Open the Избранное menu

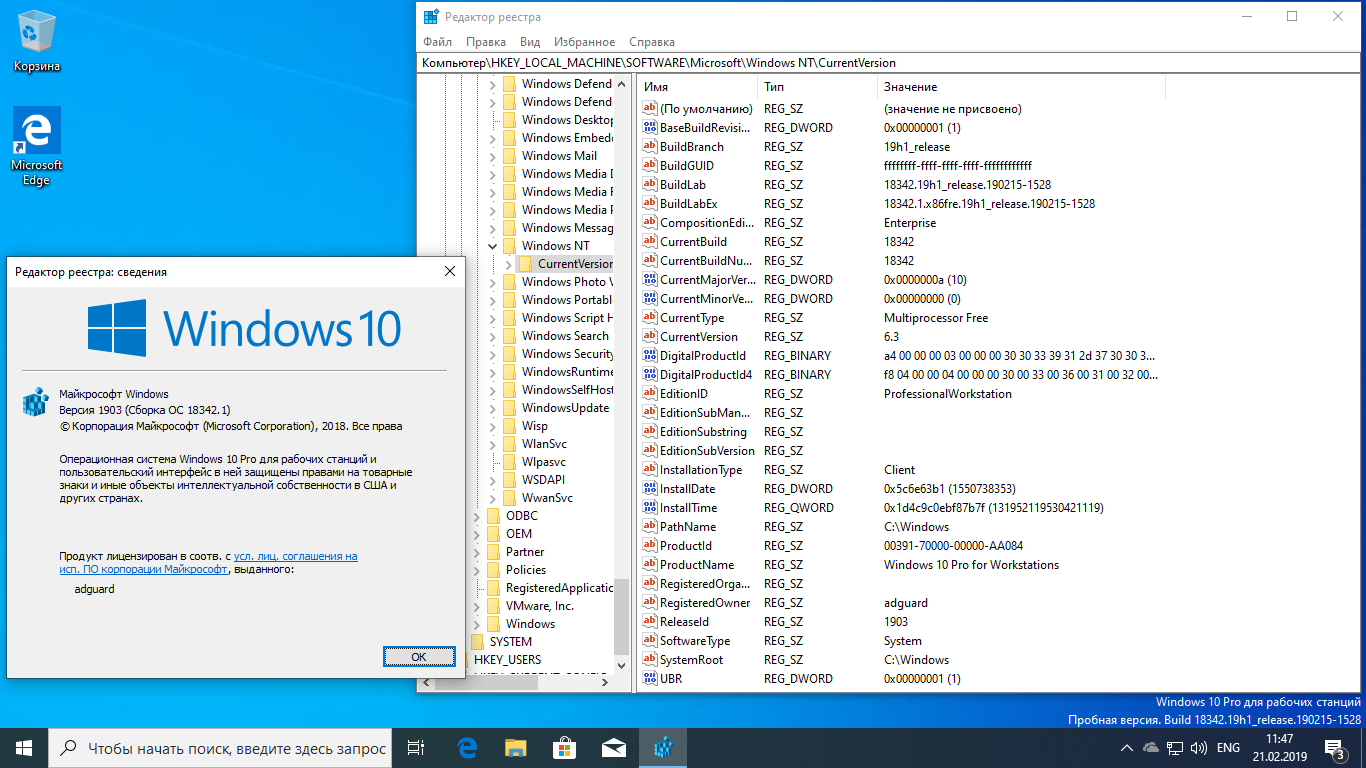tap(584, 42)
